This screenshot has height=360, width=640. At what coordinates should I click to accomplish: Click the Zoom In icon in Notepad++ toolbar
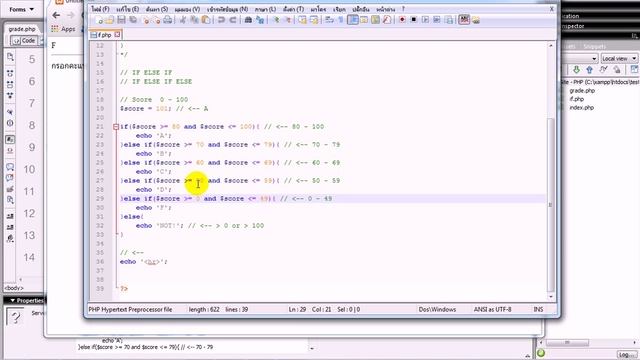tap(276, 20)
